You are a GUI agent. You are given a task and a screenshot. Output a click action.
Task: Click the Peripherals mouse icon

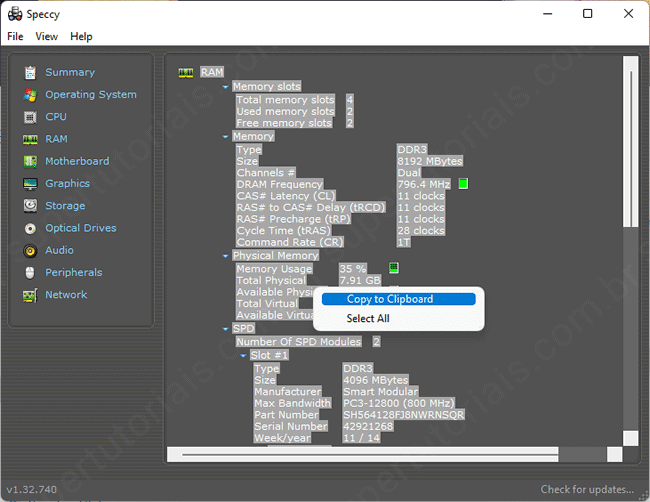click(30, 273)
